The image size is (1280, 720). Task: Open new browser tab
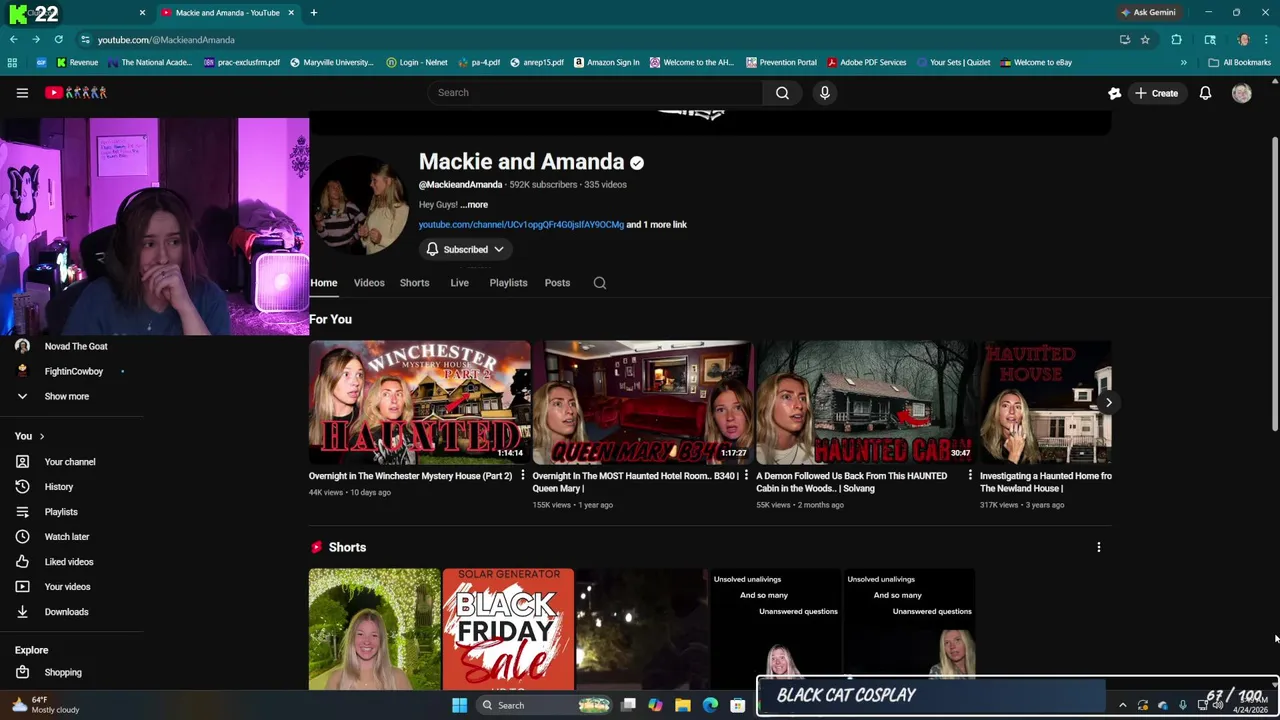point(313,12)
